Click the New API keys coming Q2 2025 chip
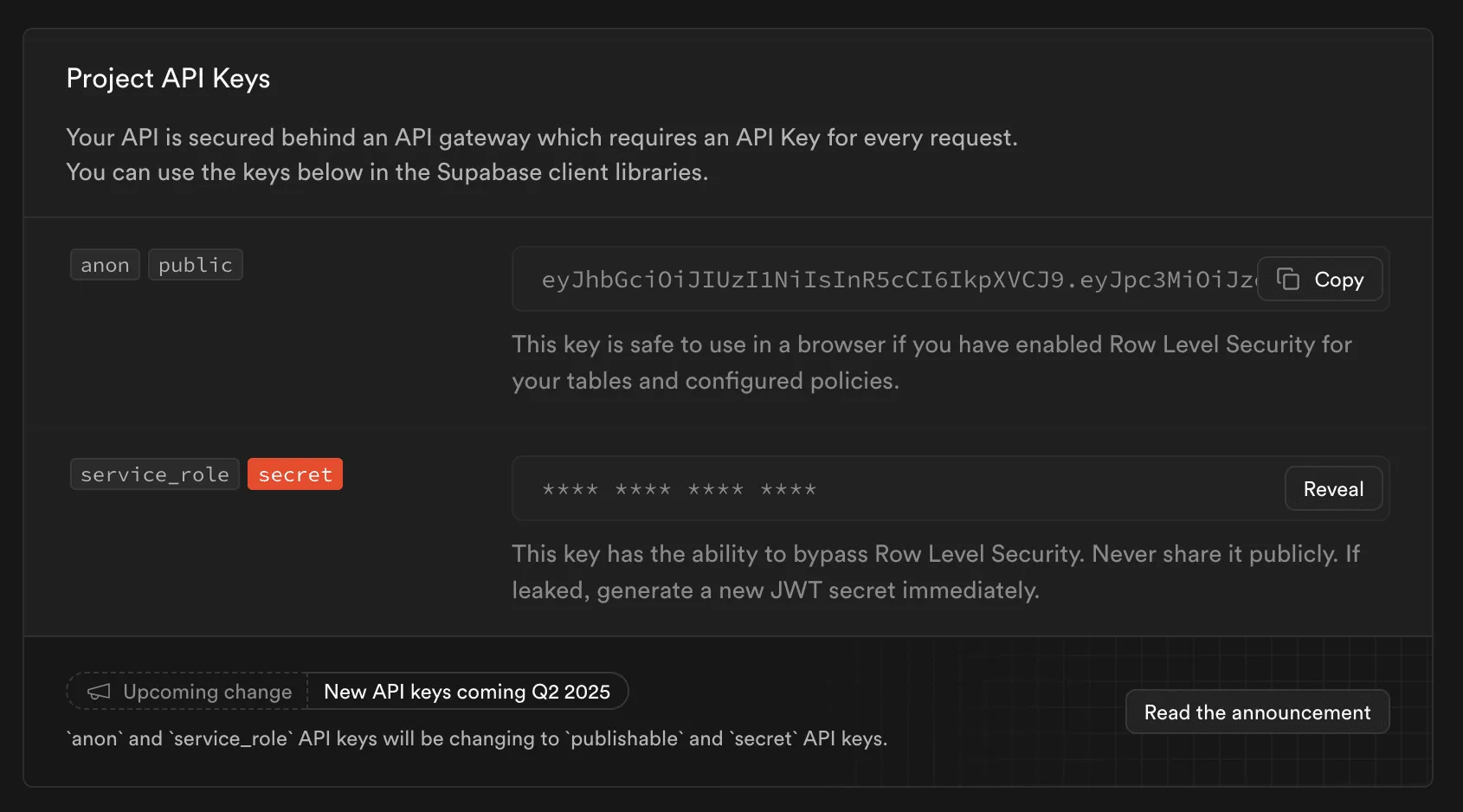 pyautogui.click(x=467, y=691)
